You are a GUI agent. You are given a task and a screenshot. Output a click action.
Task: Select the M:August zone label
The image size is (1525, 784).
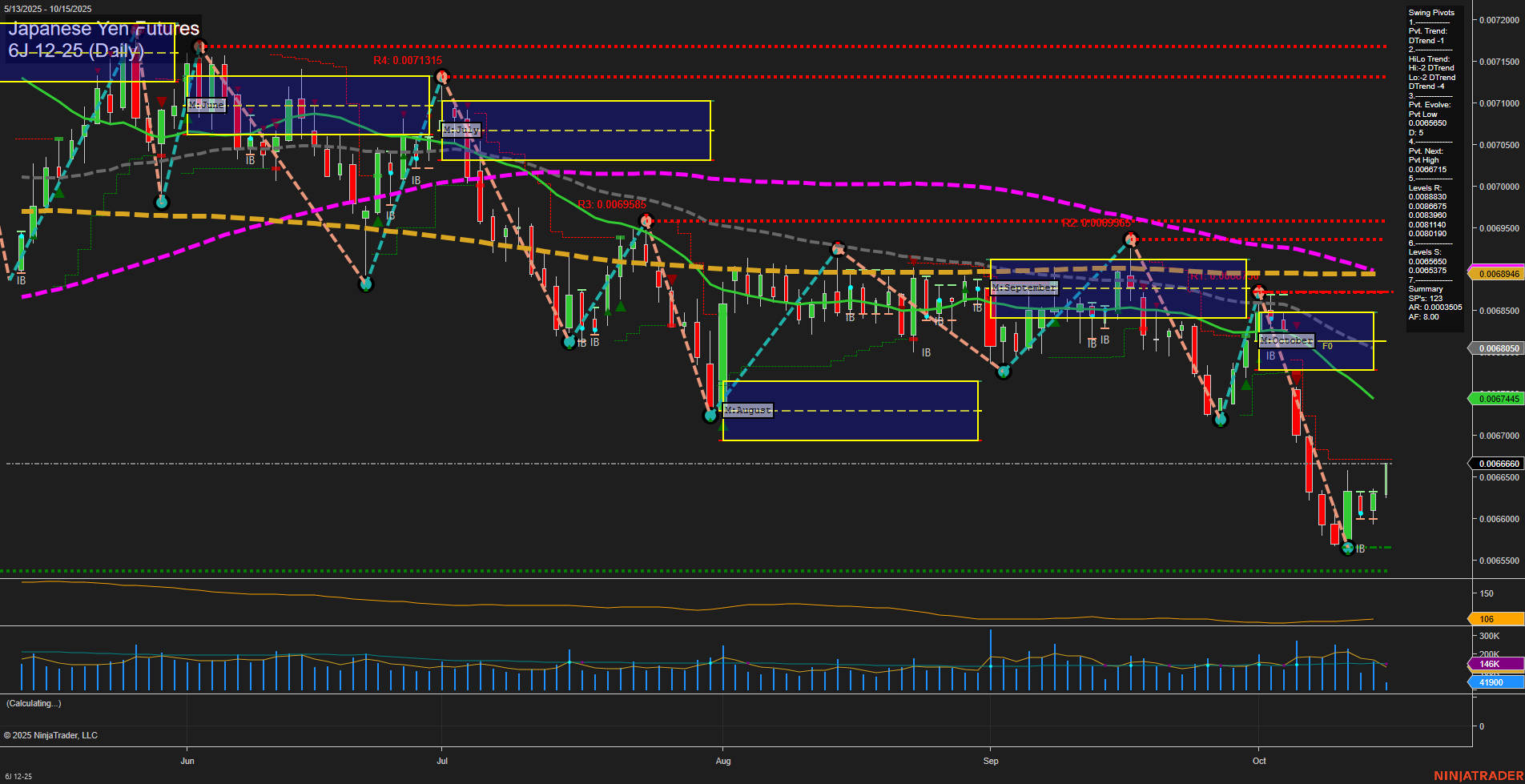pyautogui.click(x=747, y=410)
